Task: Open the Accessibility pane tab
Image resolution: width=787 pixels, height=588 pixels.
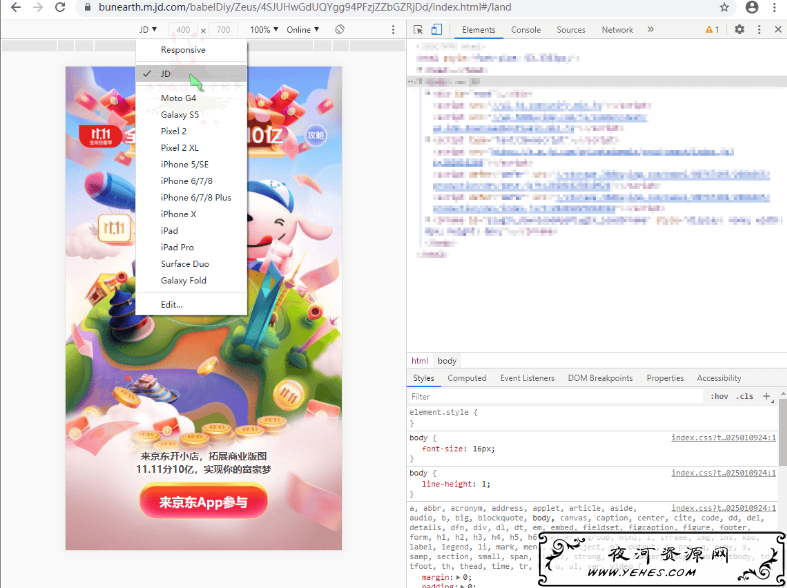Action: click(719, 378)
